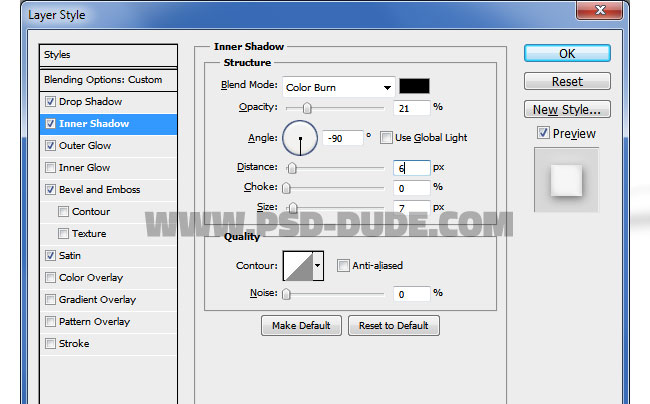Open the Blend Mode Color Burn dropdown
650x404 pixels.
click(338, 87)
